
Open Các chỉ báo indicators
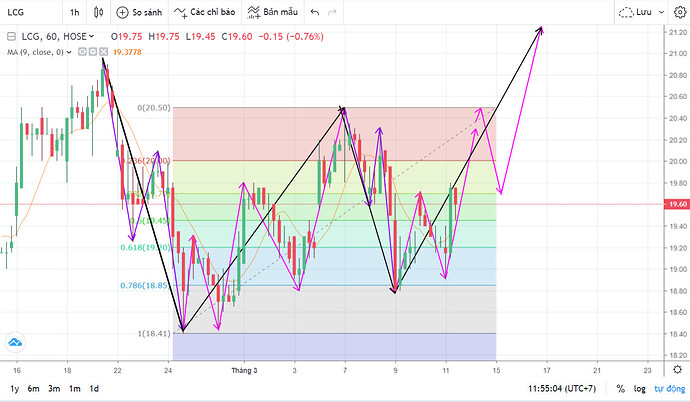204,12
